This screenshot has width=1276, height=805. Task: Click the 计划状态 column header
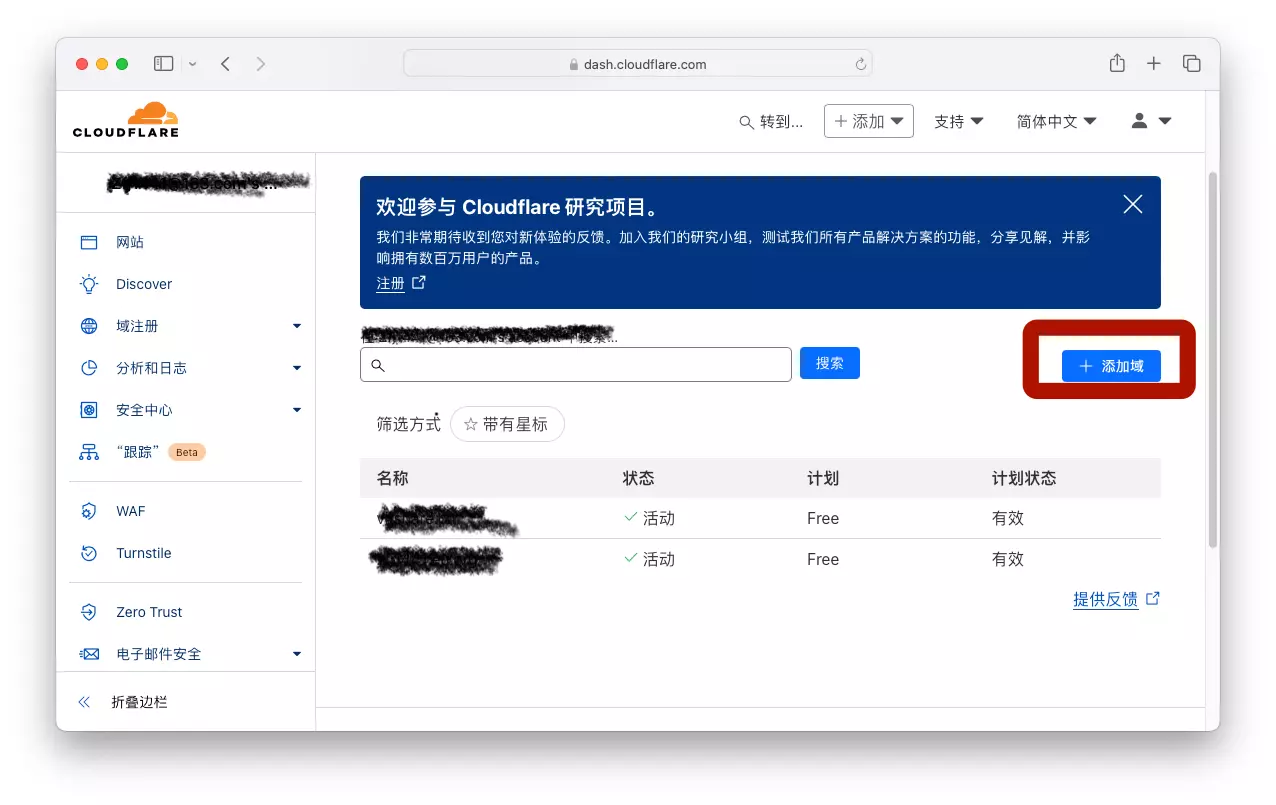1024,478
